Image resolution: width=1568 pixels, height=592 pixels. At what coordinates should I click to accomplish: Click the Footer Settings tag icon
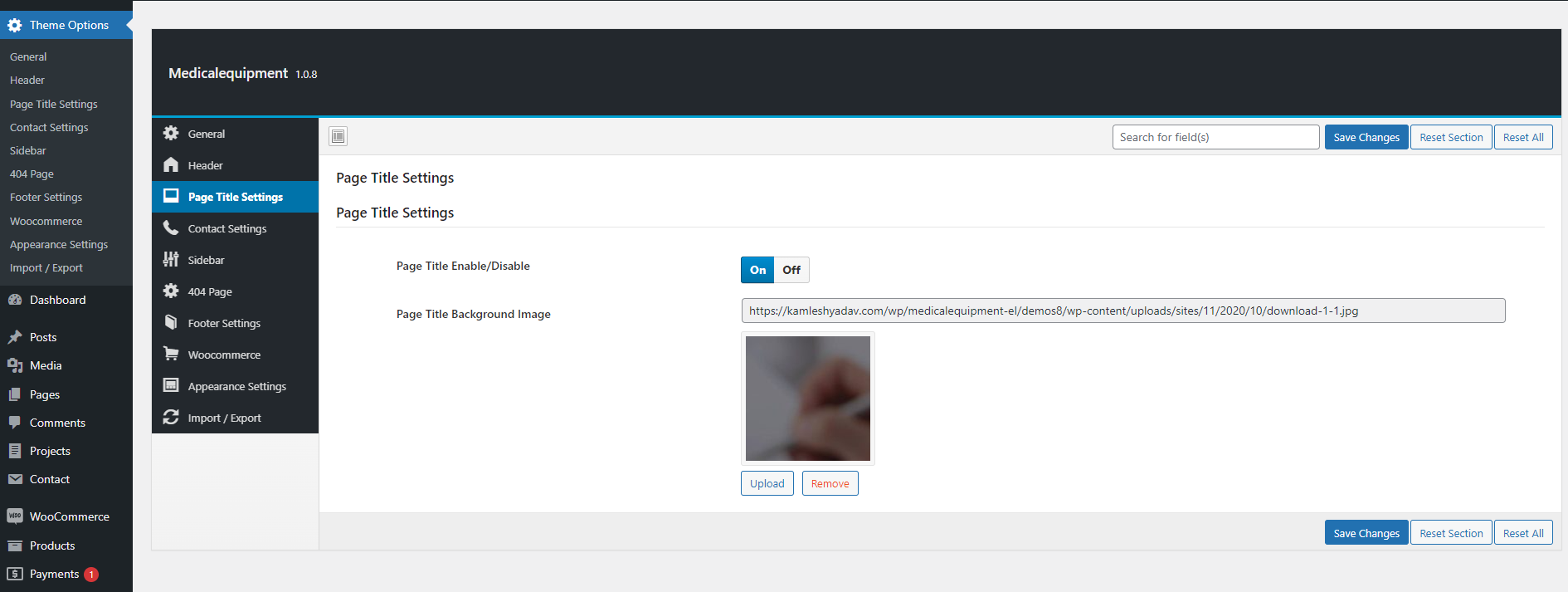pyautogui.click(x=171, y=323)
